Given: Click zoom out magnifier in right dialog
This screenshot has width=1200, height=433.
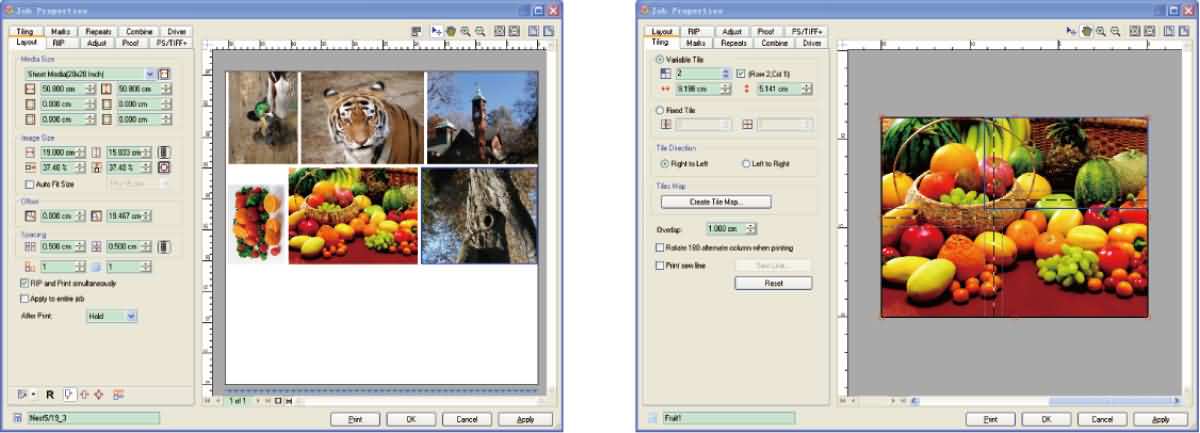Looking at the screenshot, I should (x=1115, y=32).
